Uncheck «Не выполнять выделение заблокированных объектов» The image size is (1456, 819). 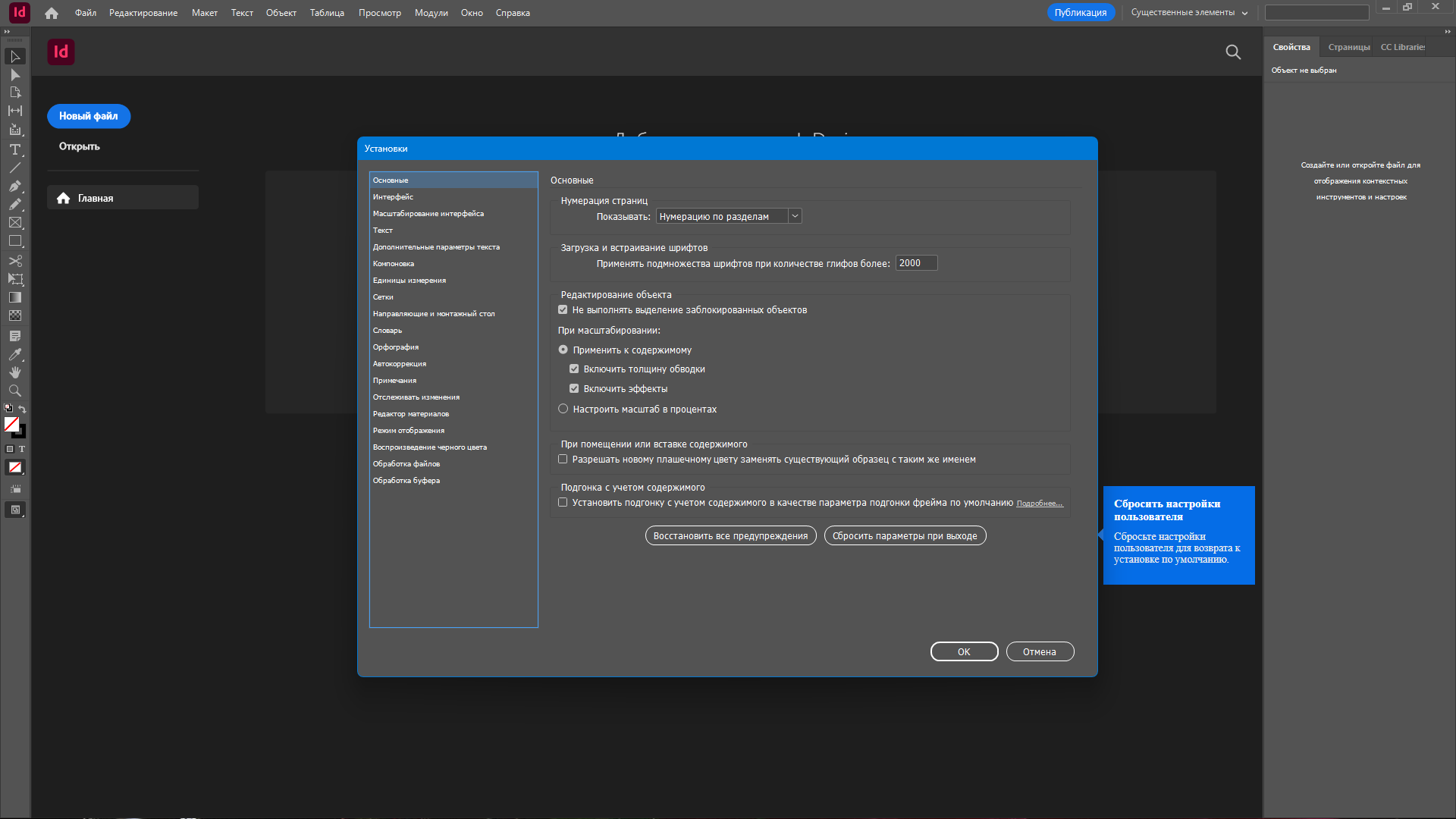point(563,309)
